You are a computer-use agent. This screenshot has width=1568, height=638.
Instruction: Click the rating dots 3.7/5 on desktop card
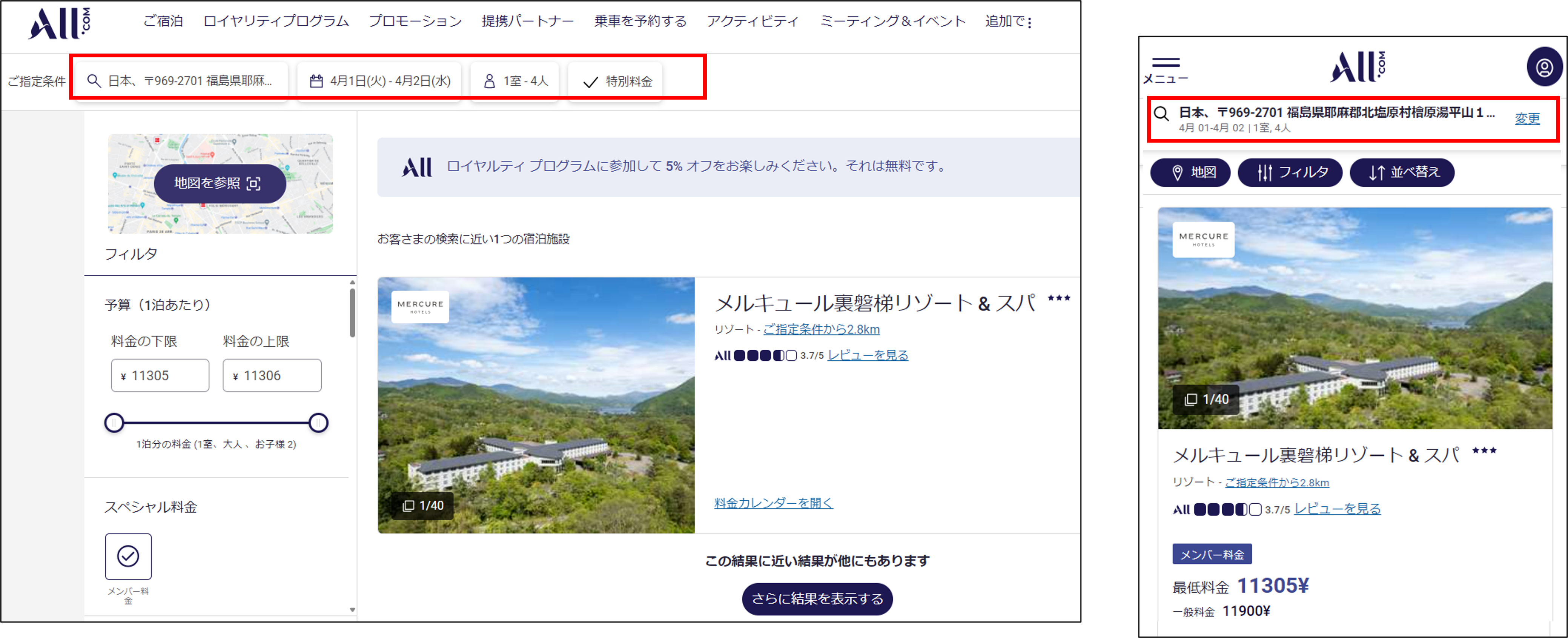click(x=765, y=355)
